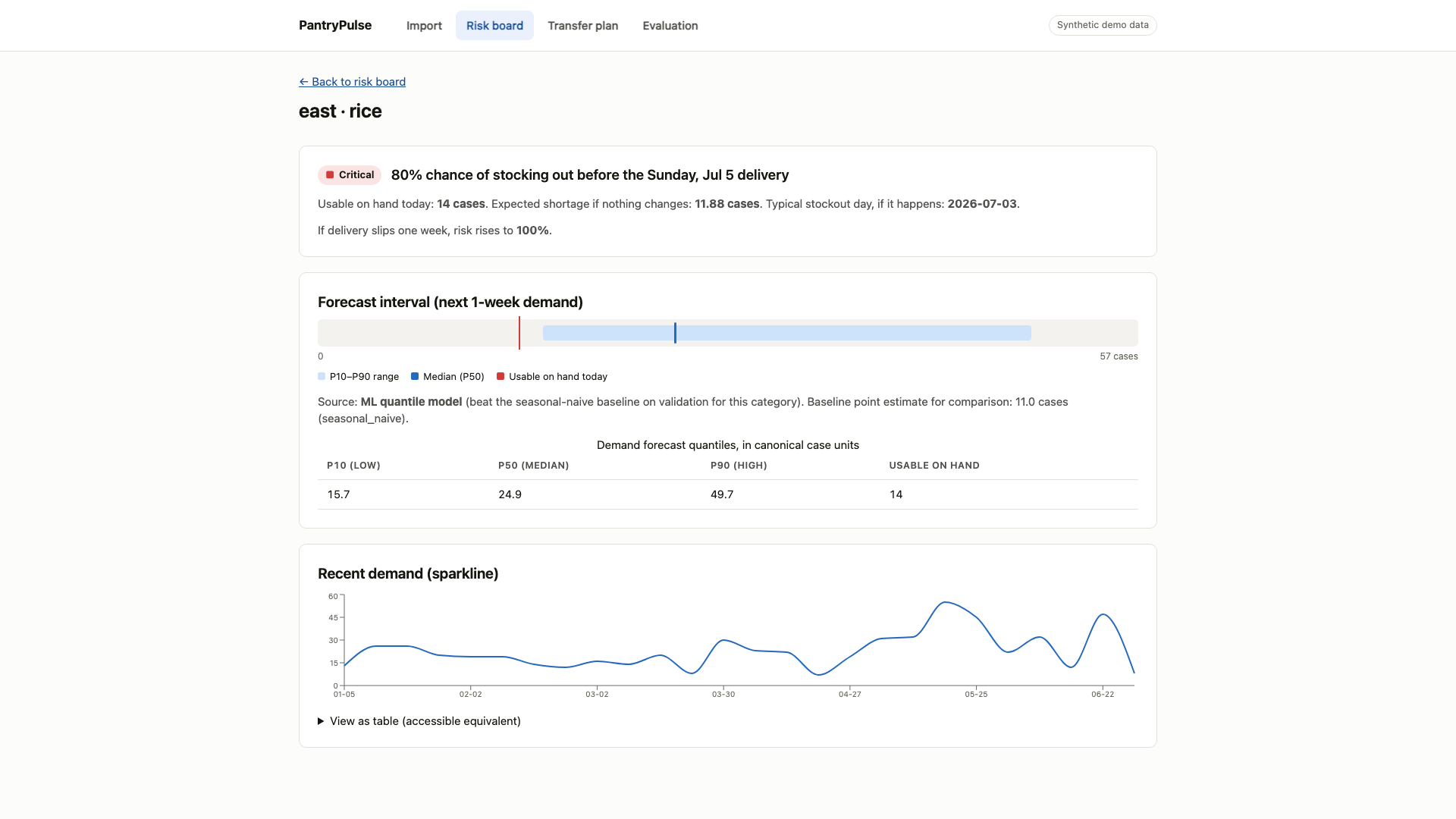Expand View as table disclosure triangle
Screen dimensions: 1456x819
click(321, 721)
